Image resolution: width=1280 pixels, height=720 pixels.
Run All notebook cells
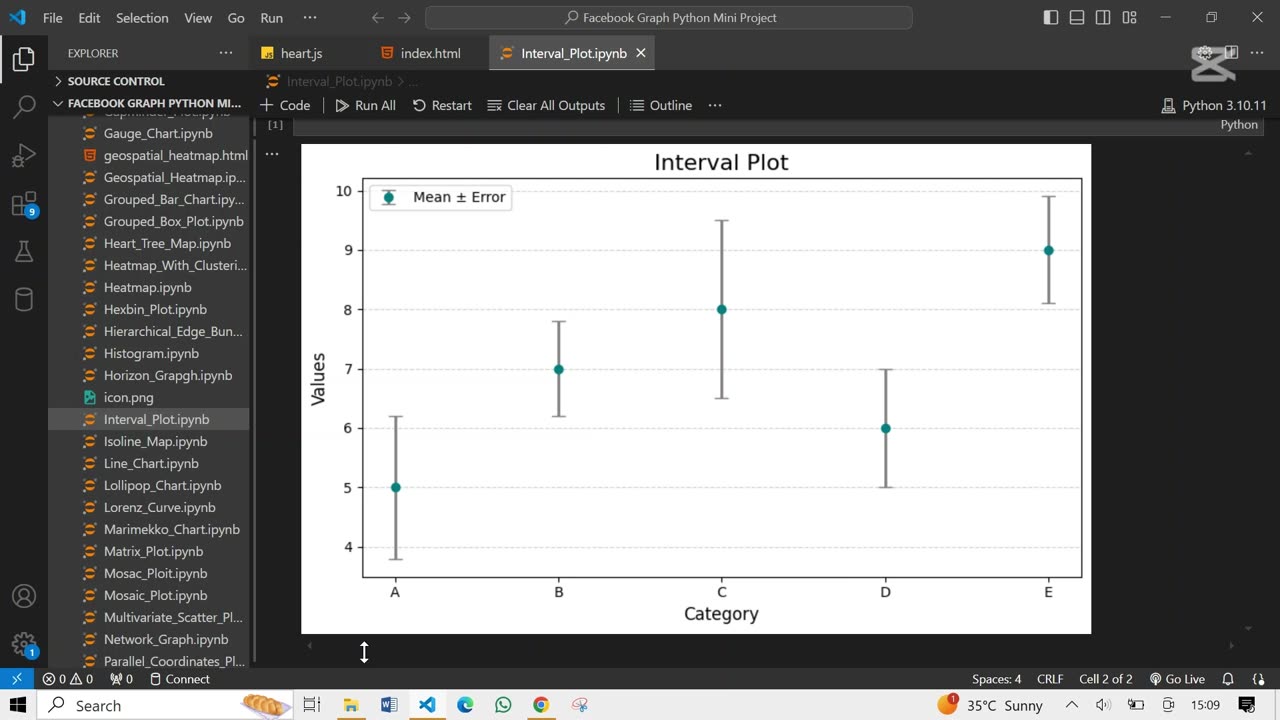[x=365, y=105]
